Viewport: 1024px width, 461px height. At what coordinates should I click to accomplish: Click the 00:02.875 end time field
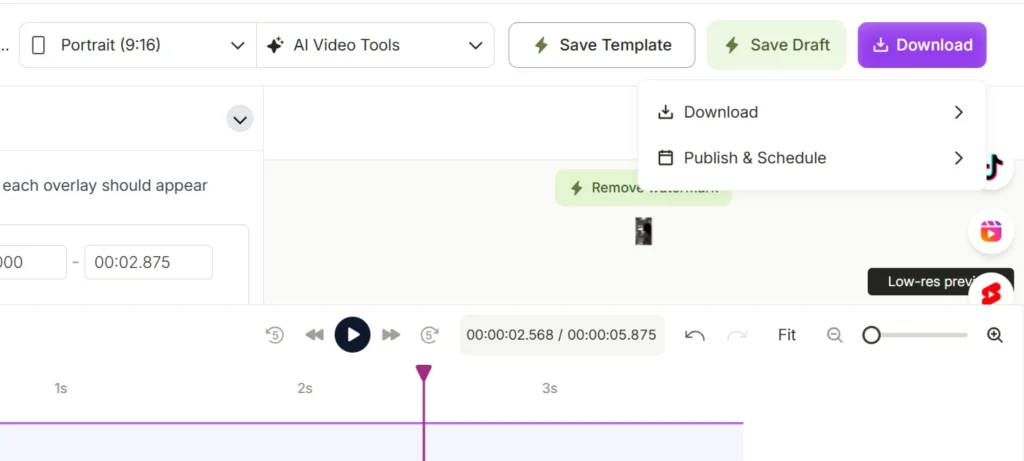tap(148, 262)
